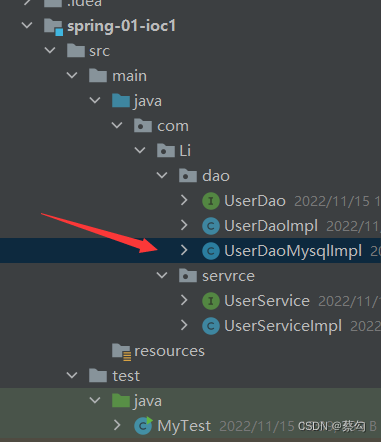Select the UserService file name
The width and height of the screenshot is (381, 442).
coord(267,301)
